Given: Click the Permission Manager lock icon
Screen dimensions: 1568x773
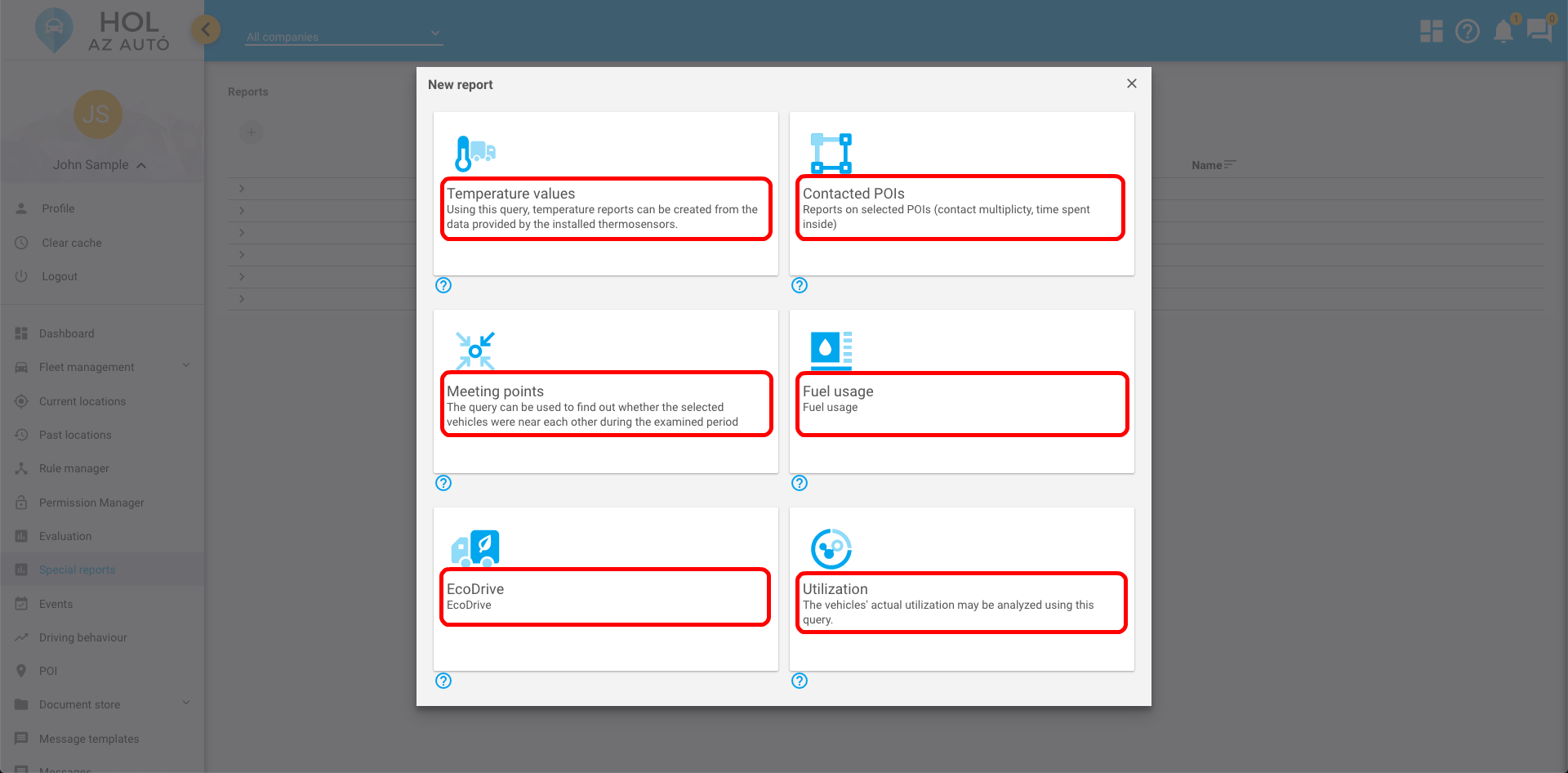Looking at the screenshot, I should [21, 503].
